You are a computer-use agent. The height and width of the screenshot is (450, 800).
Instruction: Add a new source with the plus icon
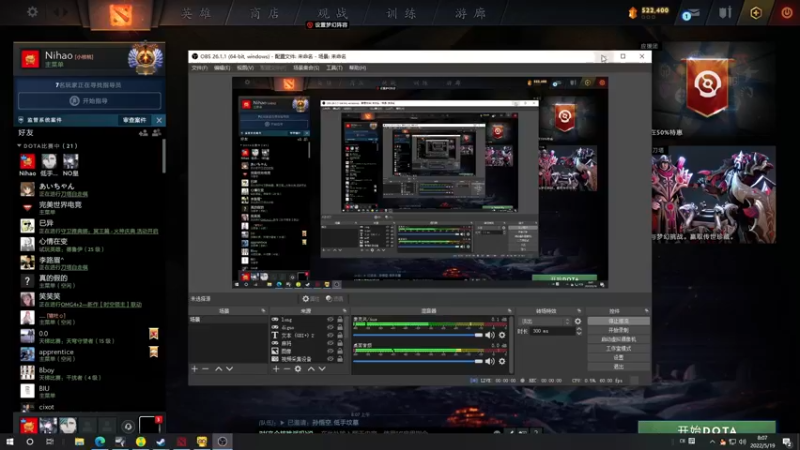pyautogui.click(x=276, y=368)
